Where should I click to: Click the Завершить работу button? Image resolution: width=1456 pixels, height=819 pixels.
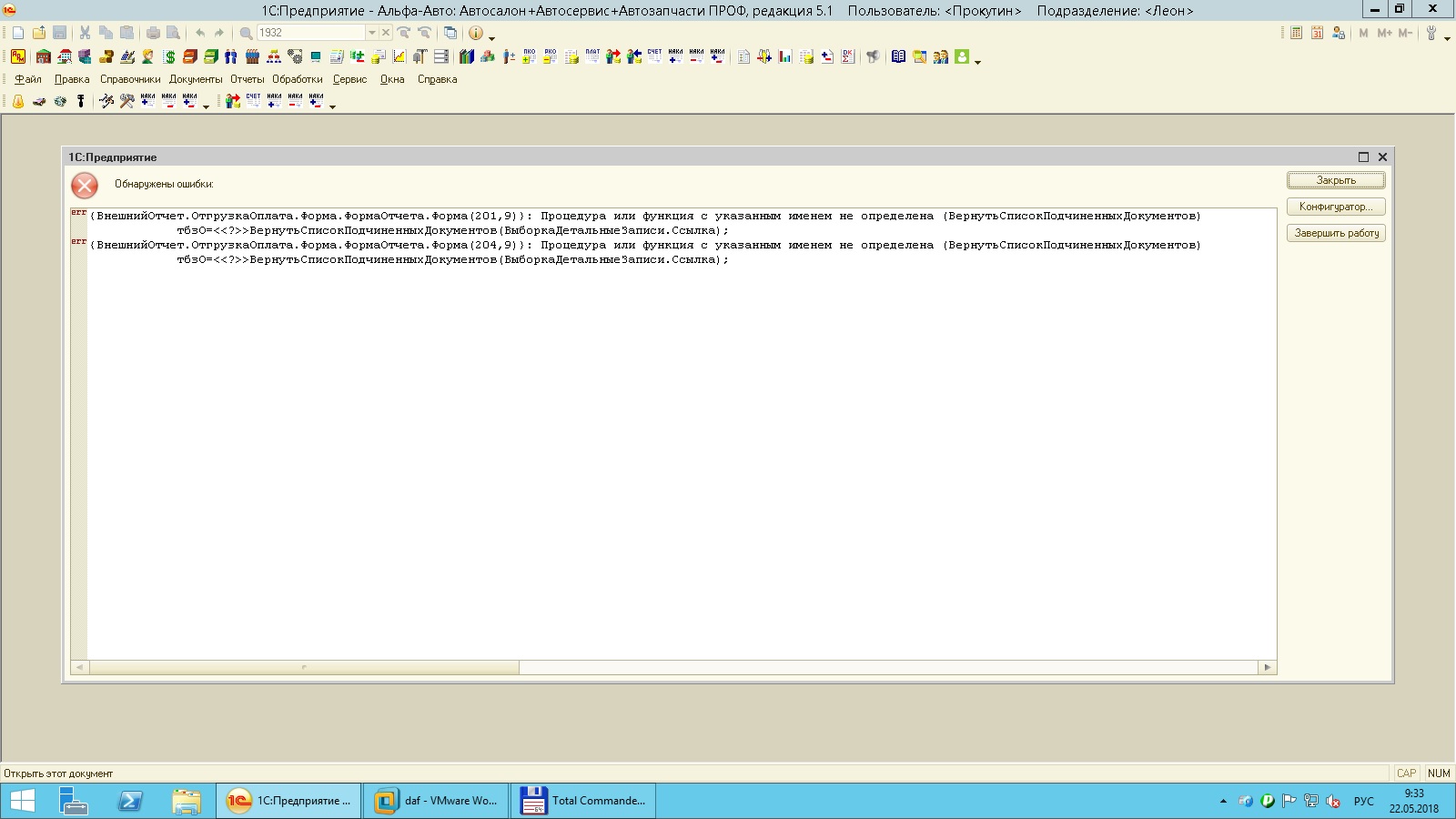coord(1336,233)
